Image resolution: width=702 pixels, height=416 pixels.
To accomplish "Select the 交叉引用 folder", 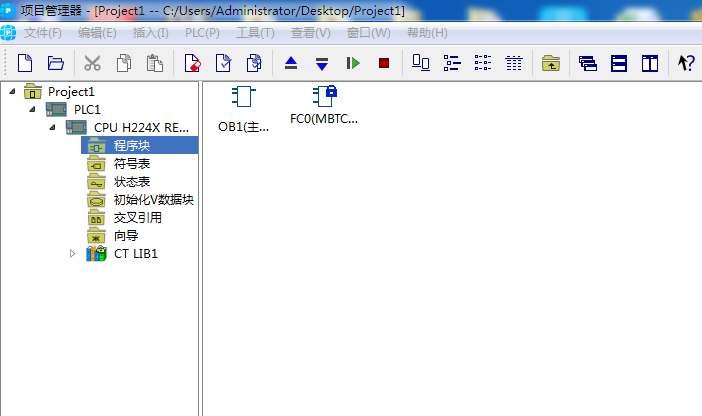I will [138, 218].
